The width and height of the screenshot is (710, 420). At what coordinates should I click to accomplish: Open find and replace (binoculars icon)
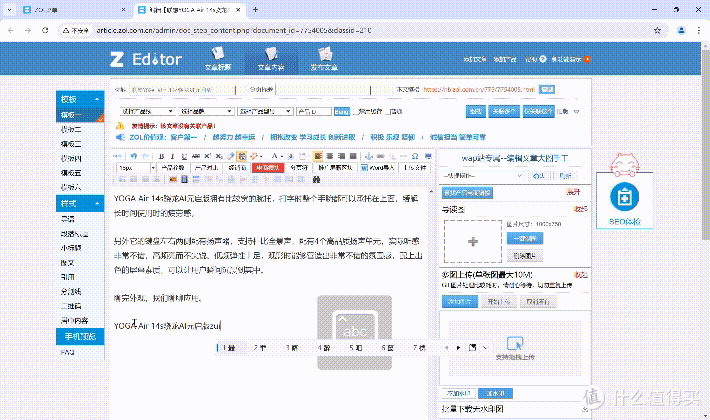click(x=317, y=180)
